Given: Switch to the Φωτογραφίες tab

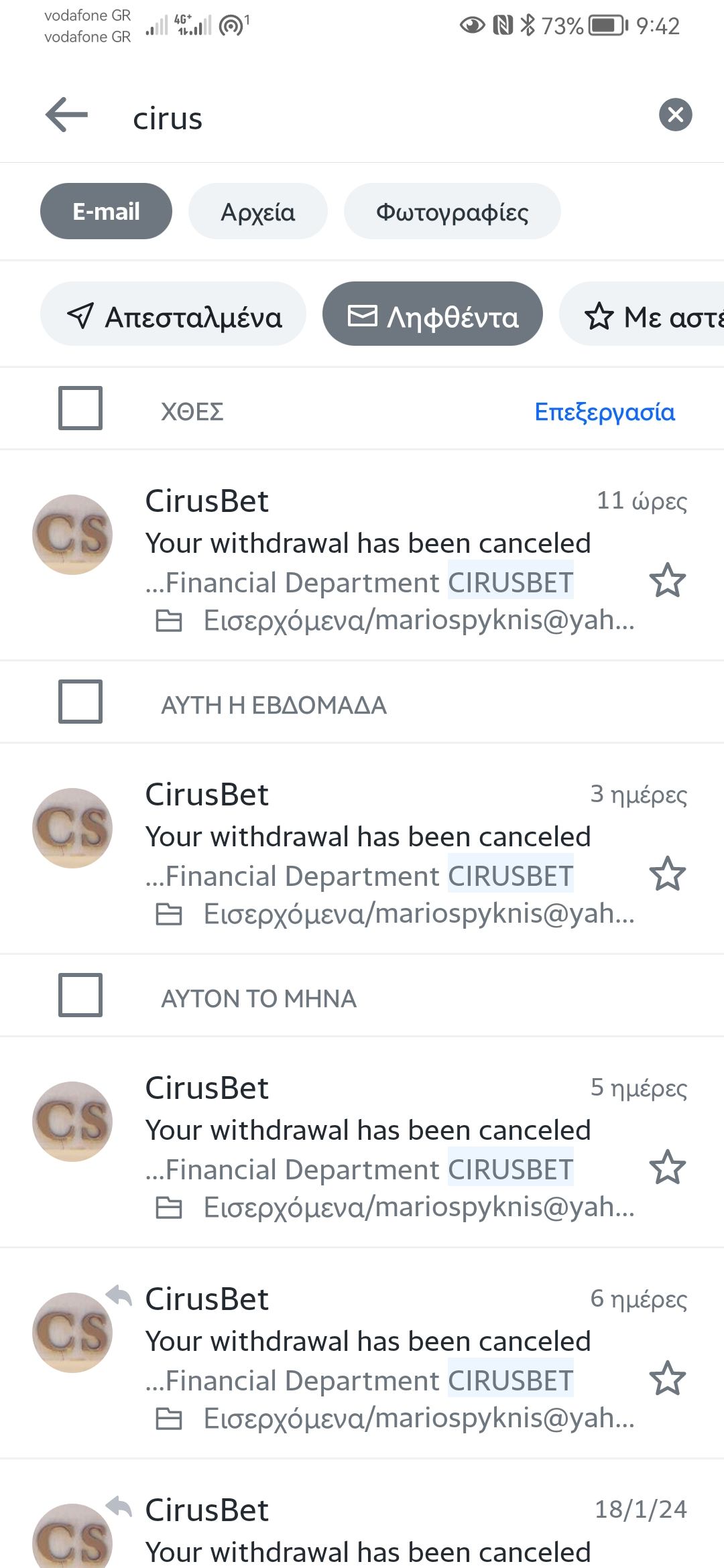Looking at the screenshot, I should 452,212.
